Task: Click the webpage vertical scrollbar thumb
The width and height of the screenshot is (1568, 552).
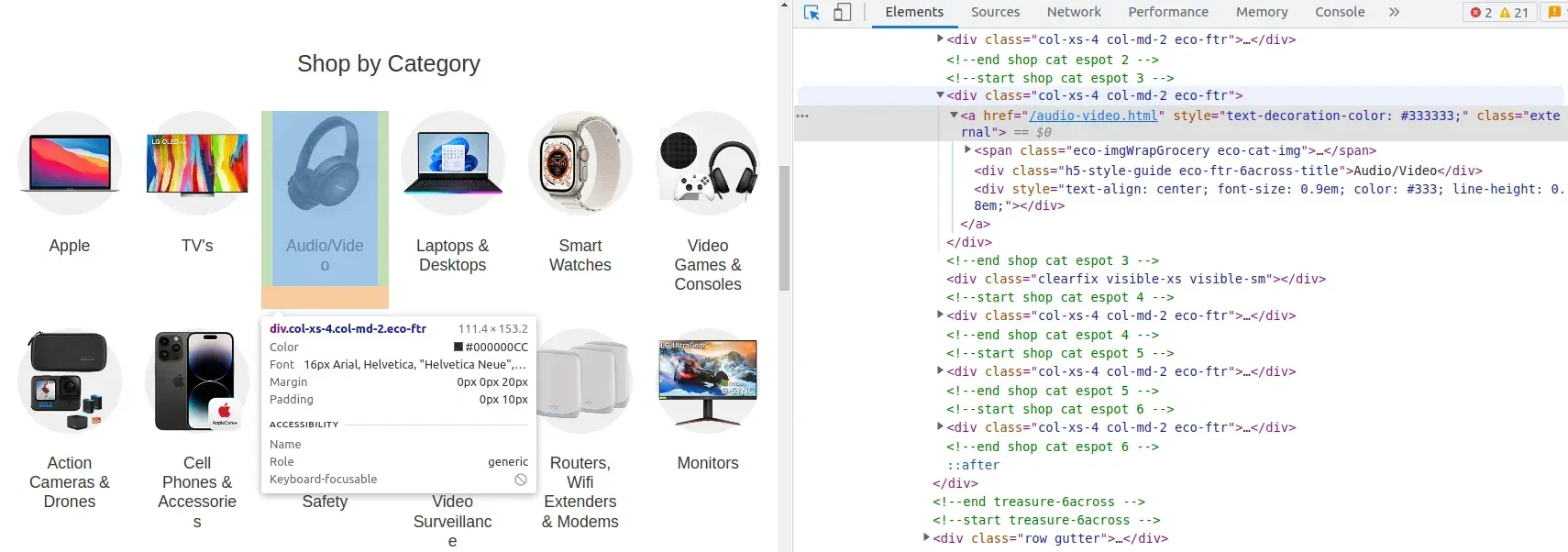Action: tap(784, 227)
